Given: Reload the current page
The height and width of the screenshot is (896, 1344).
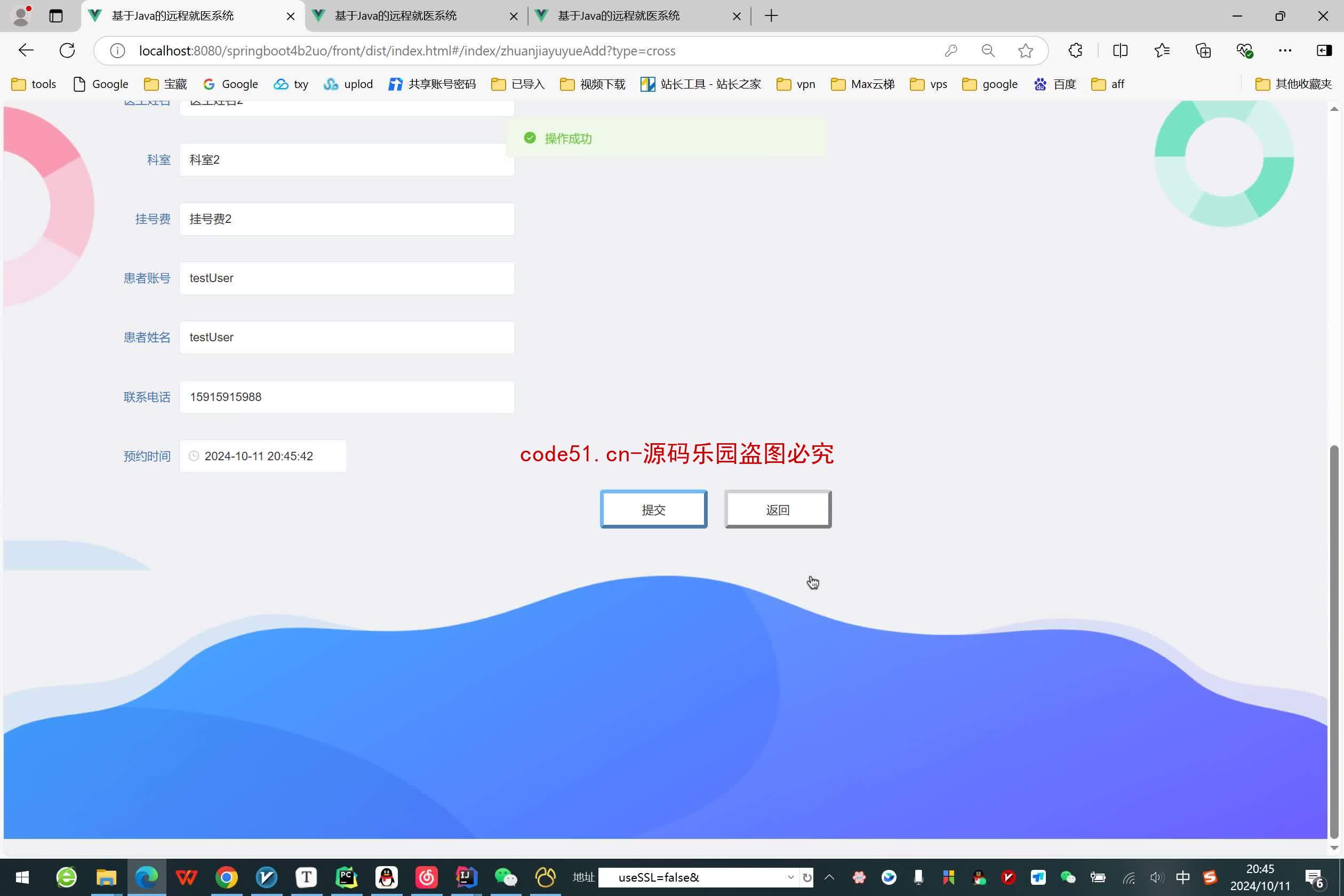Looking at the screenshot, I should point(67,50).
